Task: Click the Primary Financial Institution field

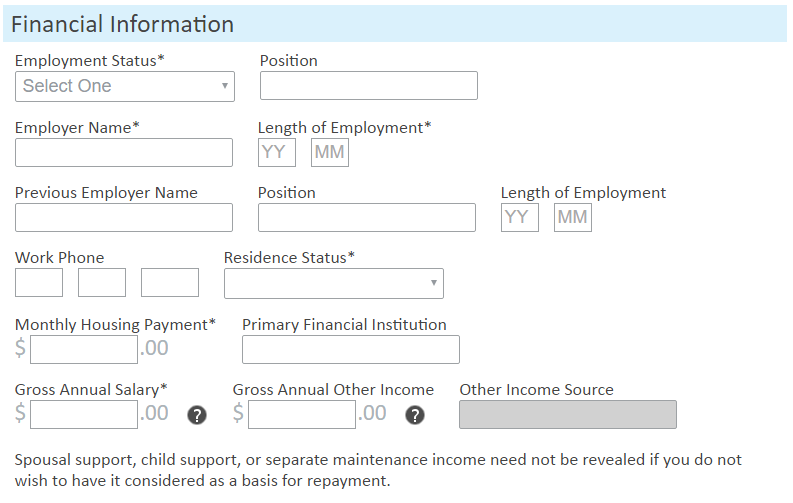Action: pos(351,349)
